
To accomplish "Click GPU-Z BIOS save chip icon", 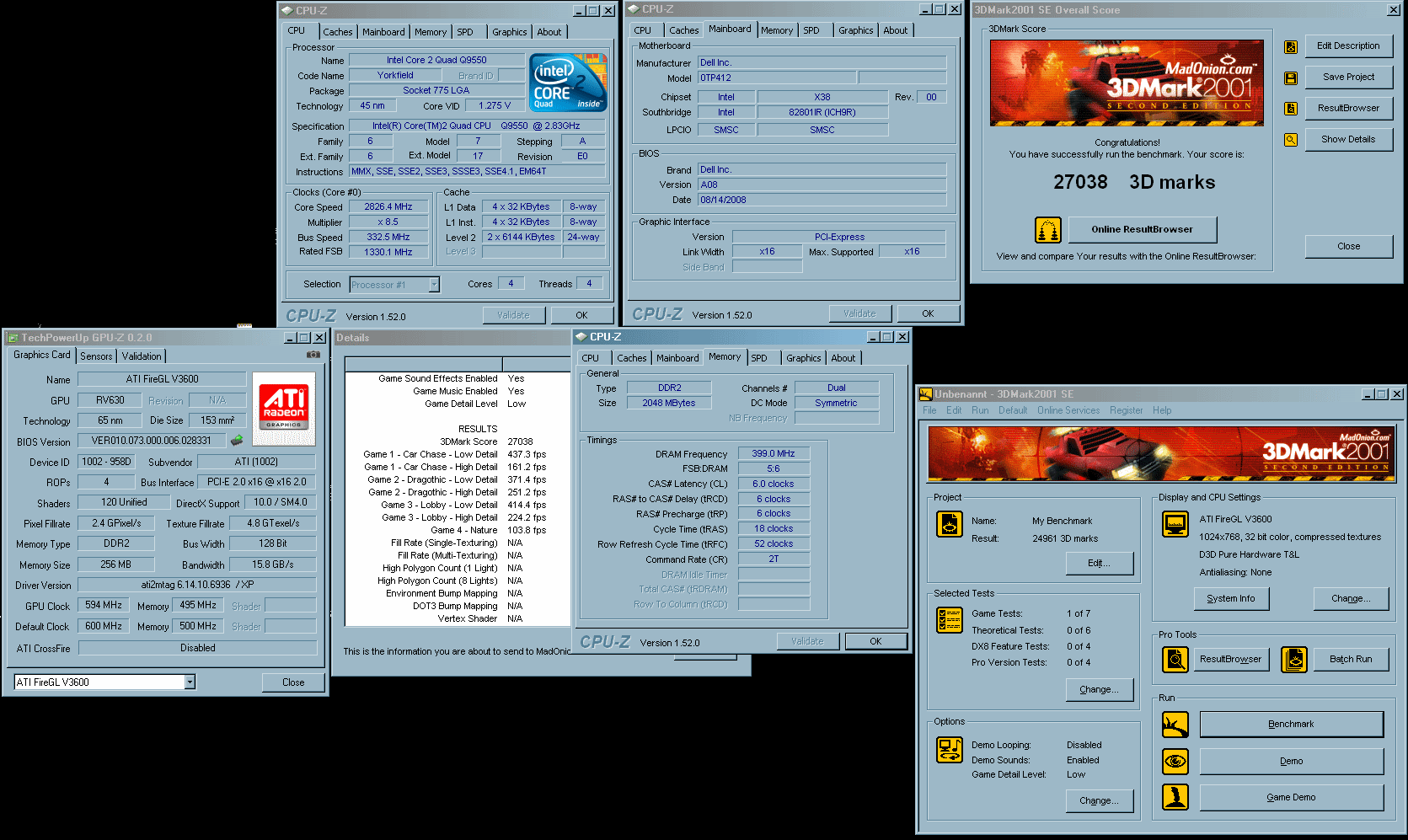I will [237, 440].
